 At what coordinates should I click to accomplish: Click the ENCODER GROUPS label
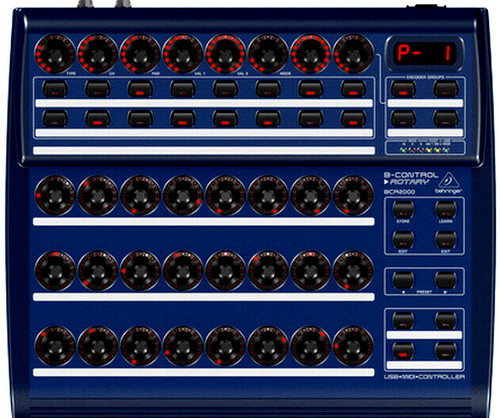coord(425,77)
